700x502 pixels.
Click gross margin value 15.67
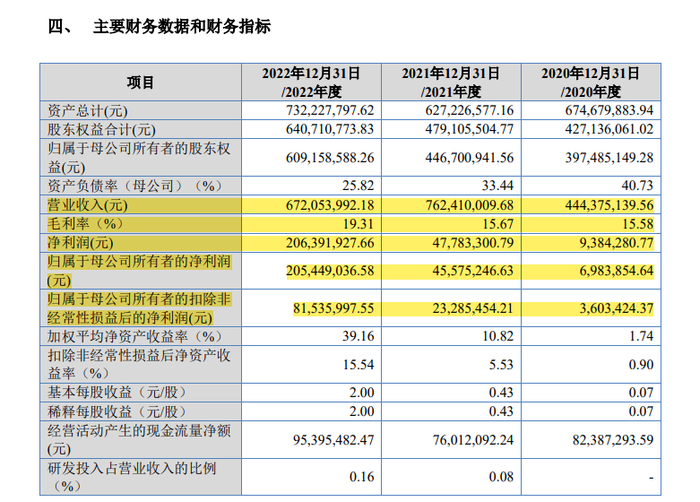pos(497,224)
